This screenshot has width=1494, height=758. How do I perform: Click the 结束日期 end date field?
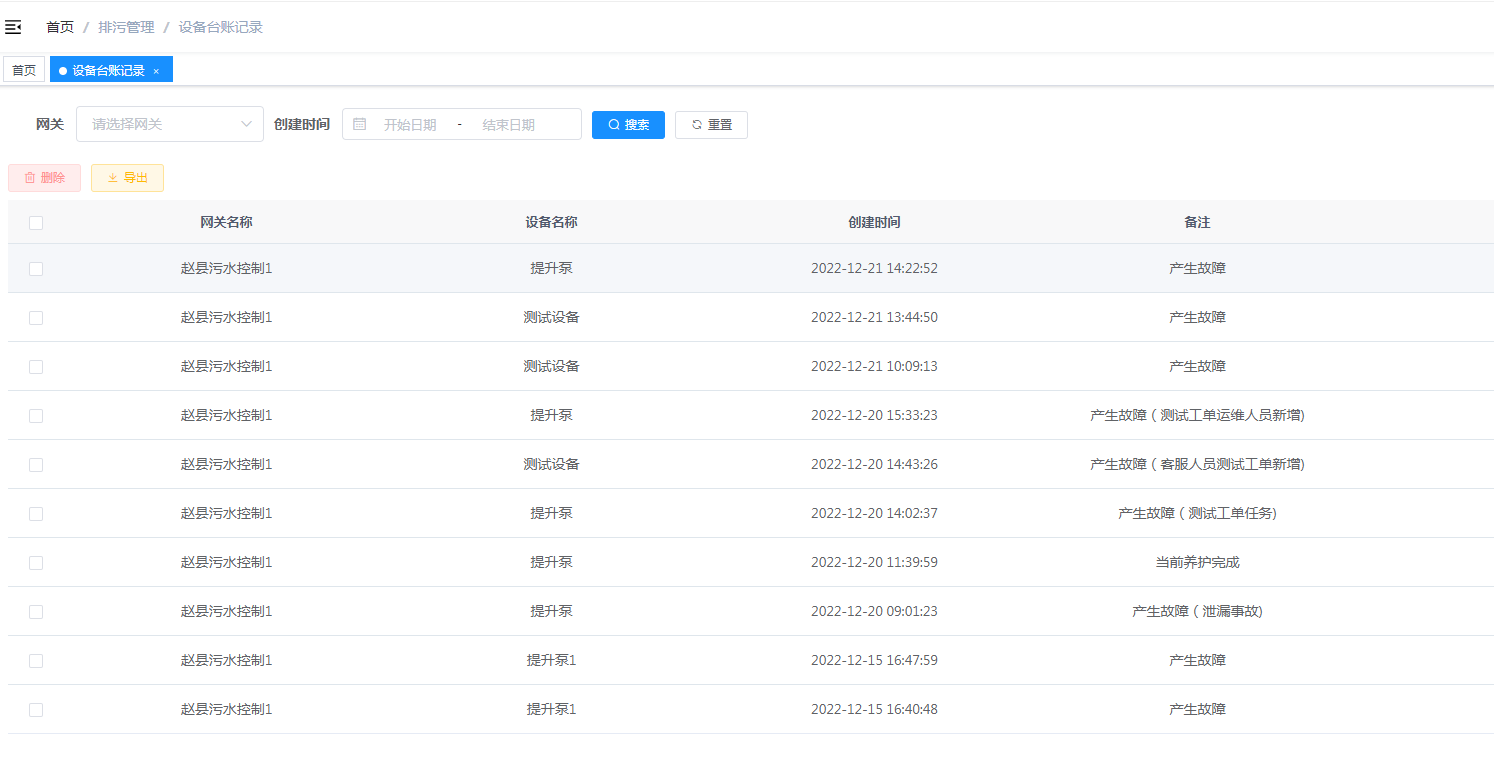[508, 125]
